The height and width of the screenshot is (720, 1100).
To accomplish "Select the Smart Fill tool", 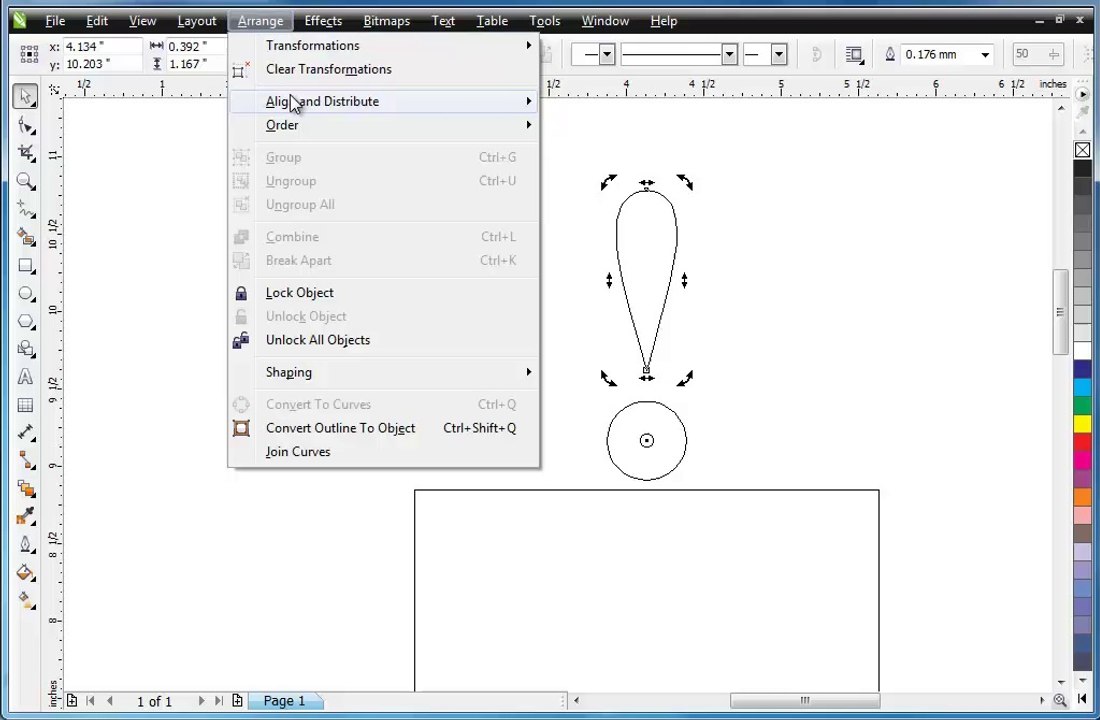I will [x=26, y=237].
